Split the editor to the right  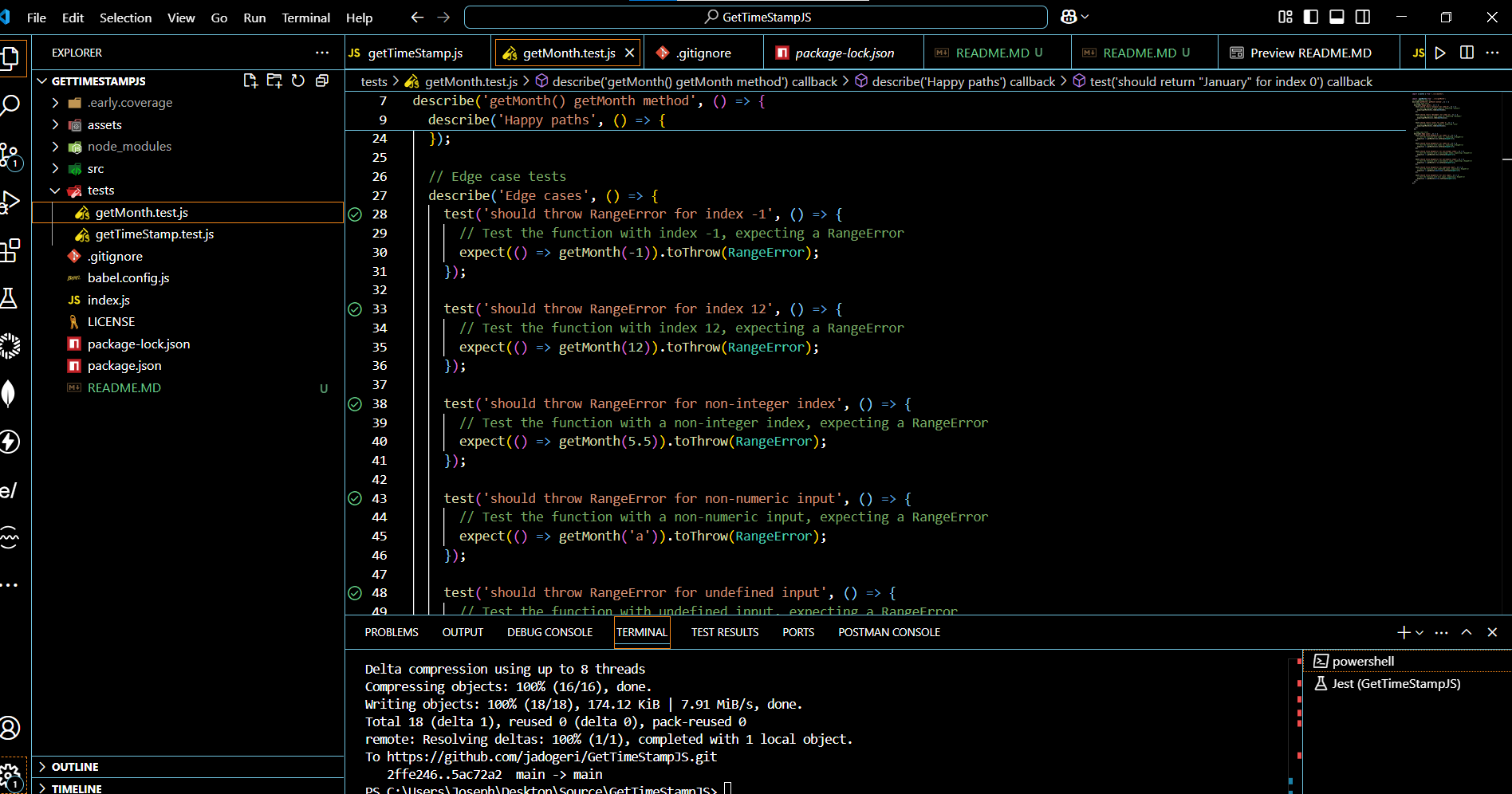(1467, 53)
